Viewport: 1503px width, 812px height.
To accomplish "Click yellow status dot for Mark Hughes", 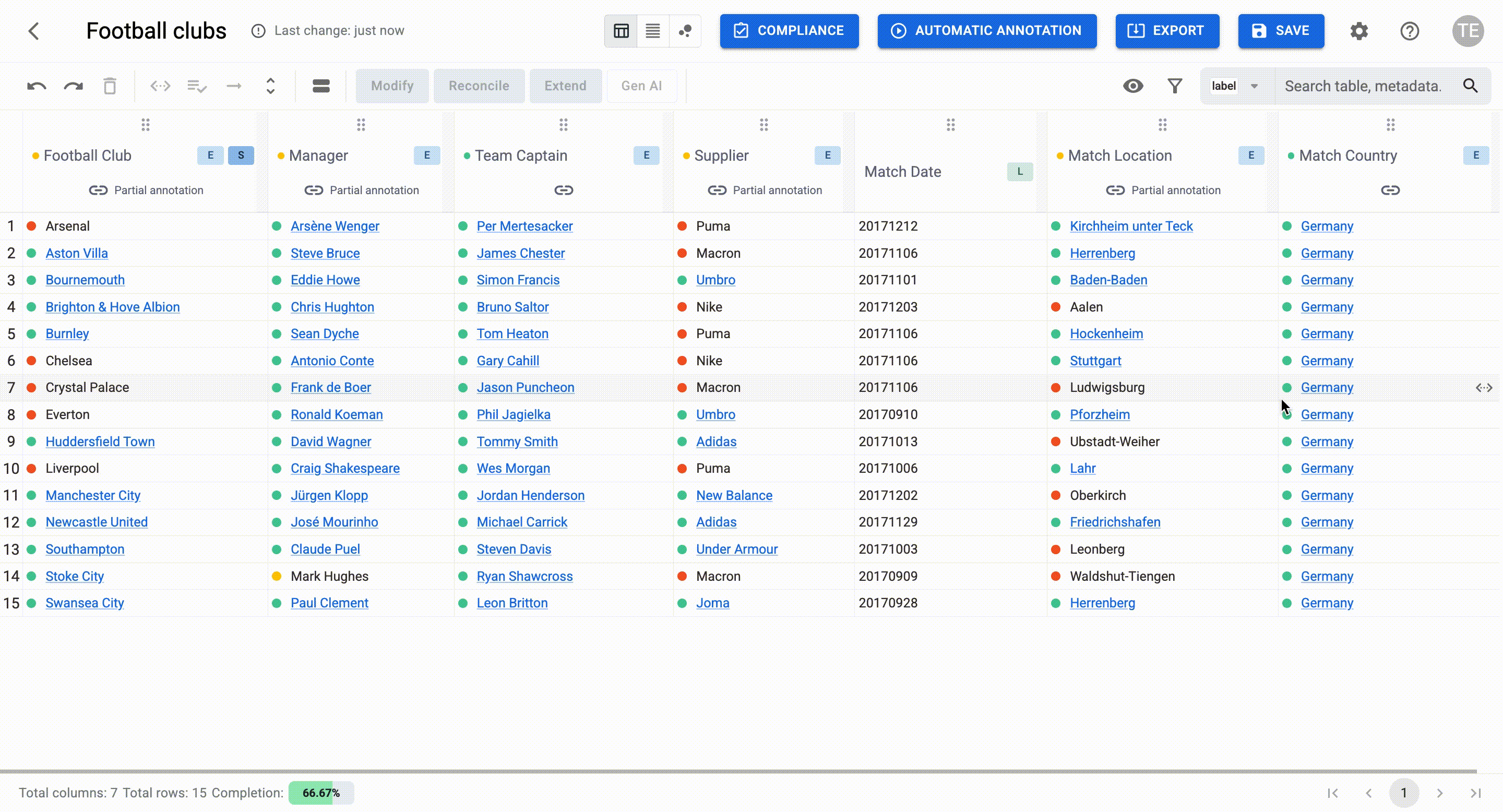I will coord(277,576).
